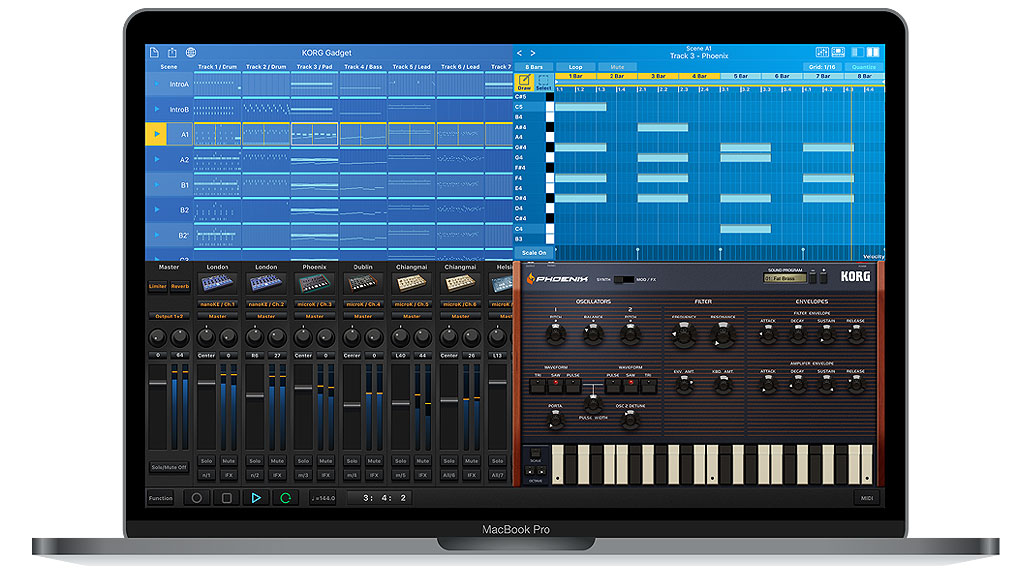Click the Solo/Mute Off button

169,467
